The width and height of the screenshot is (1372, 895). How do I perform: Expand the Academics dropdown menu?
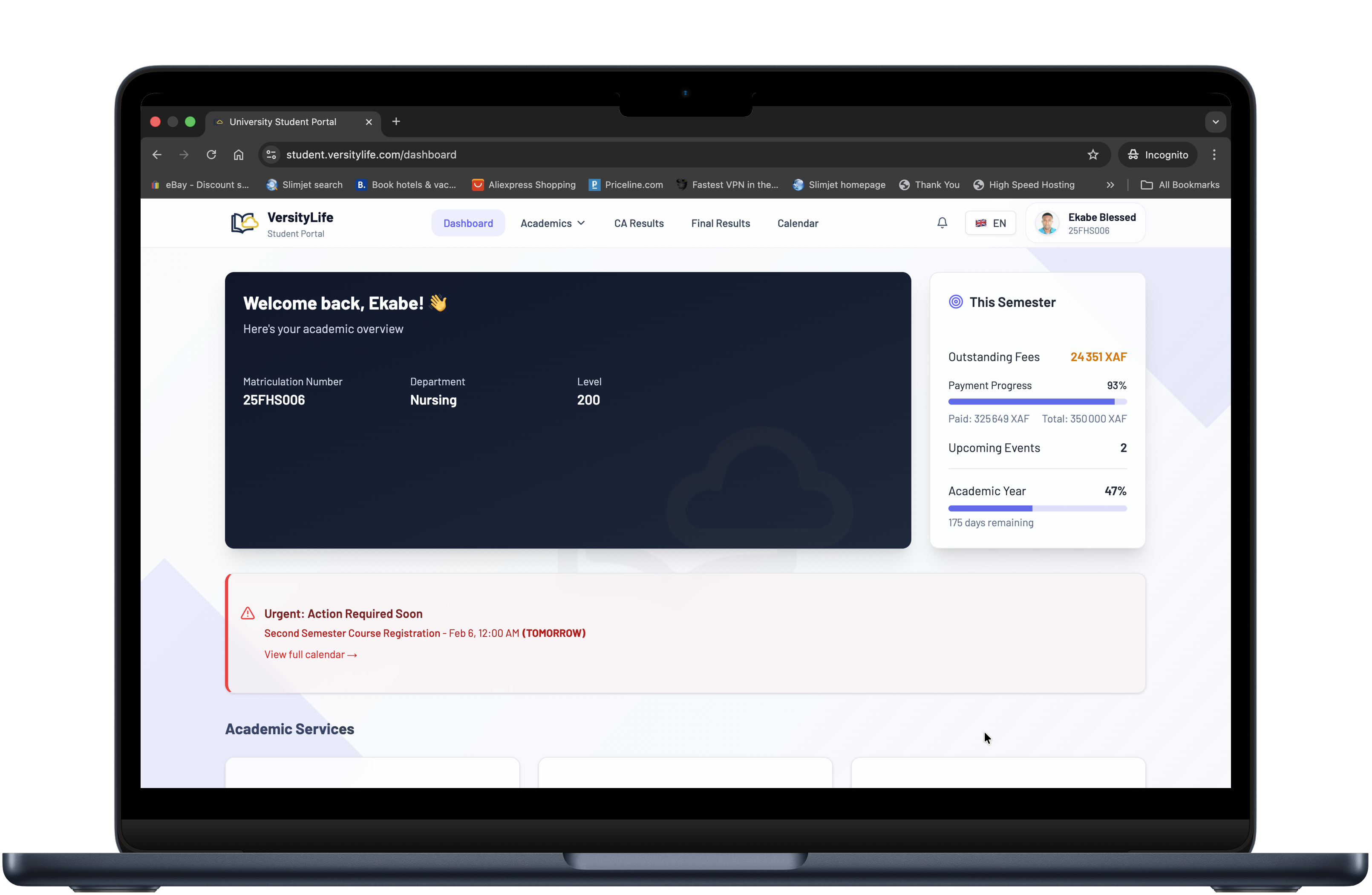[552, 223]
